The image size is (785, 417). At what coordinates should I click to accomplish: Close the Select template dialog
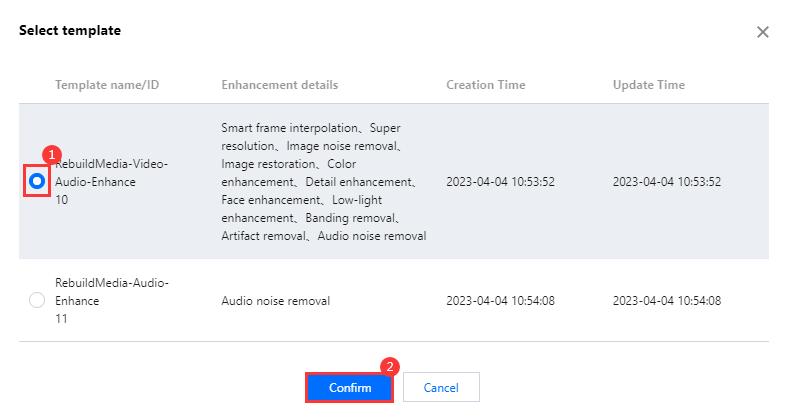point(762,32)
